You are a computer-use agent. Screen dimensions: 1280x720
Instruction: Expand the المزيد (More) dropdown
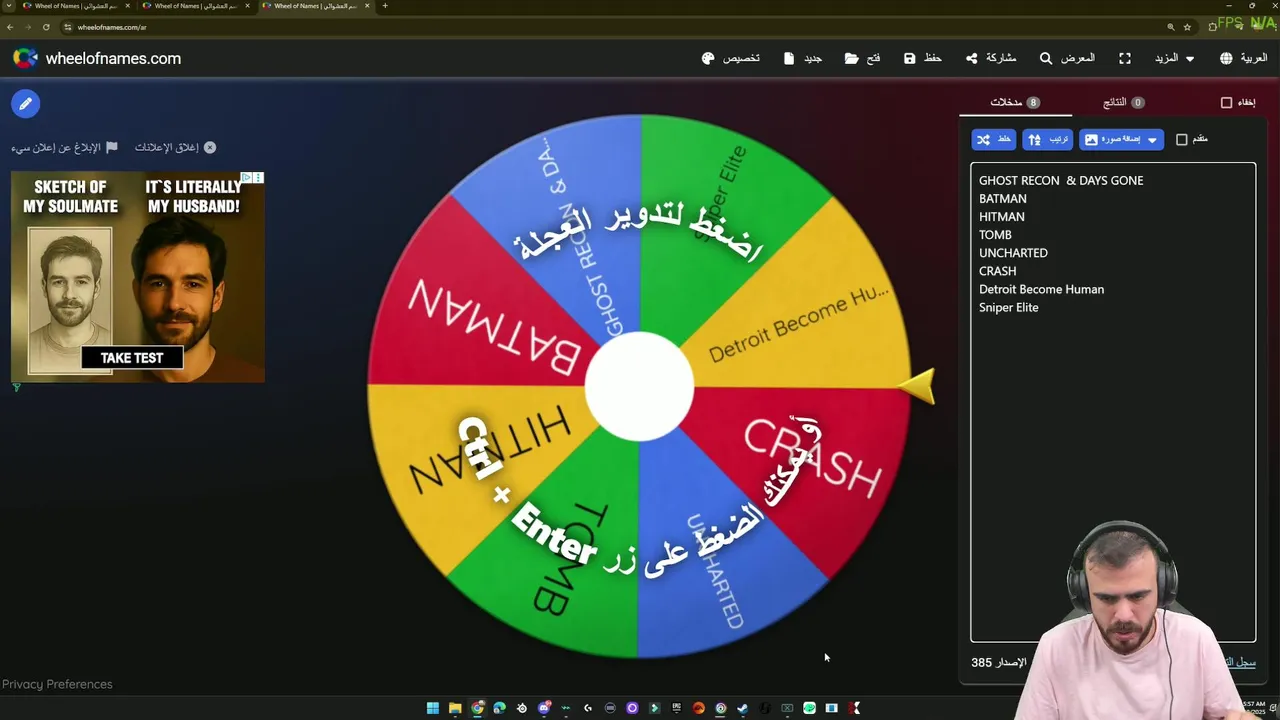[1175, 58]
